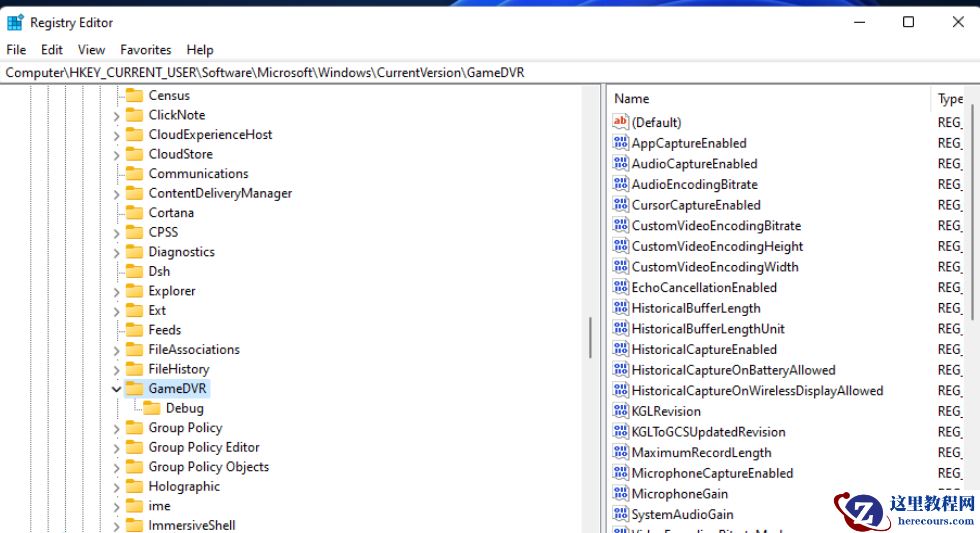Expand the Holographic key
The width and height of the screenshot is (980, 533).
(116, 487)
